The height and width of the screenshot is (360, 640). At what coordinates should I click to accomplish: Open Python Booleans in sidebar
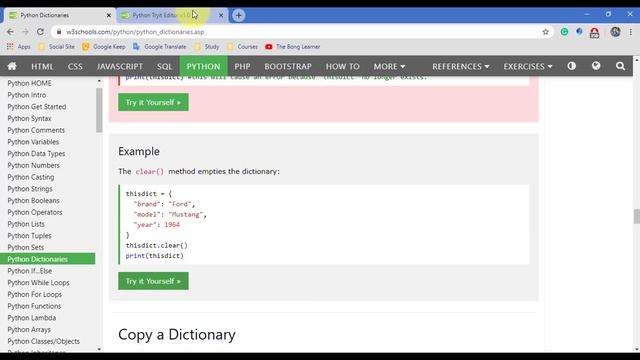[x=33, y=200]
